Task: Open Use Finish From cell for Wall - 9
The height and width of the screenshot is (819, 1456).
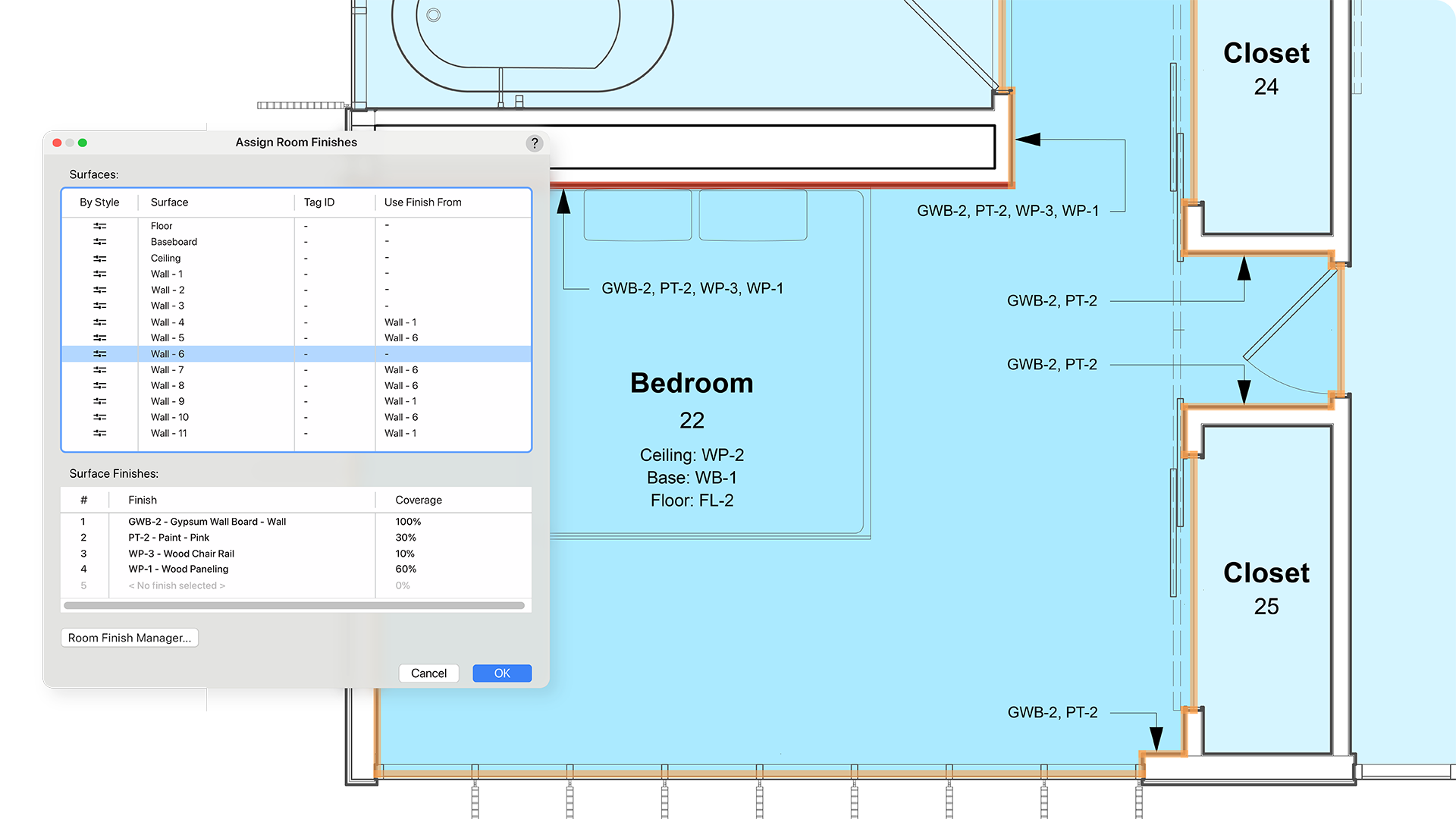Action: point(400,402)
